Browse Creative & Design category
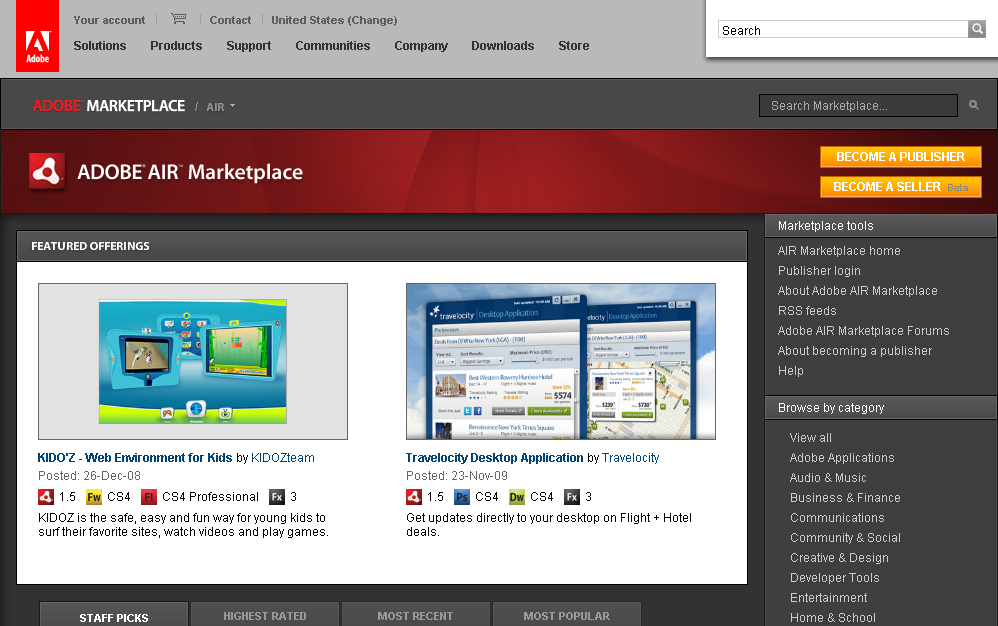The width and height of the screenshot is (998, 626). tap(839, 558)
